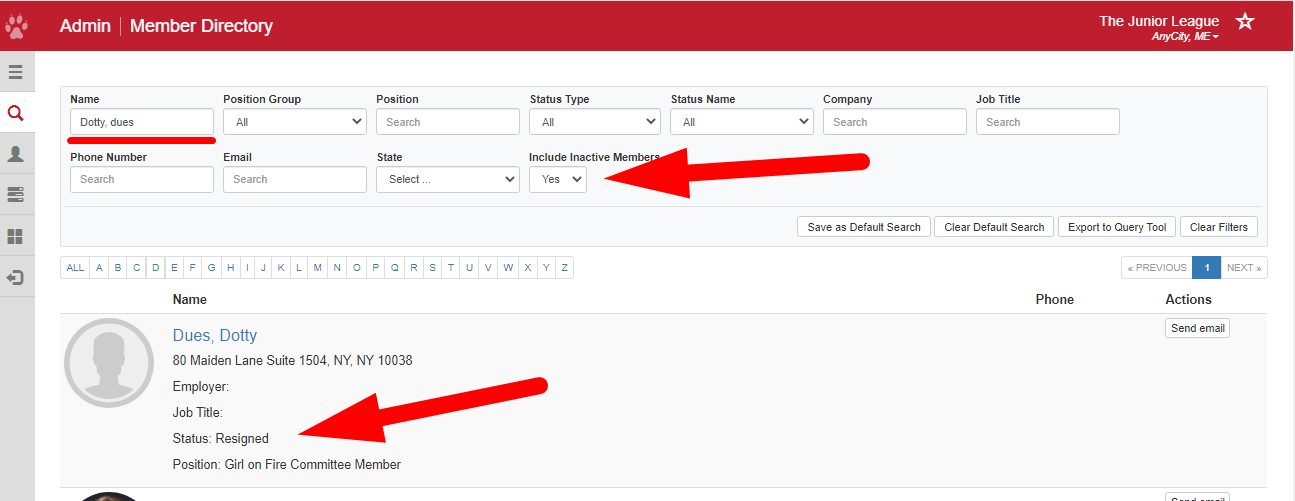Image resolution: width=1295 pixels, height=501 pixels.
Task: Click Save as Default Search button
Action: point(864,227)
